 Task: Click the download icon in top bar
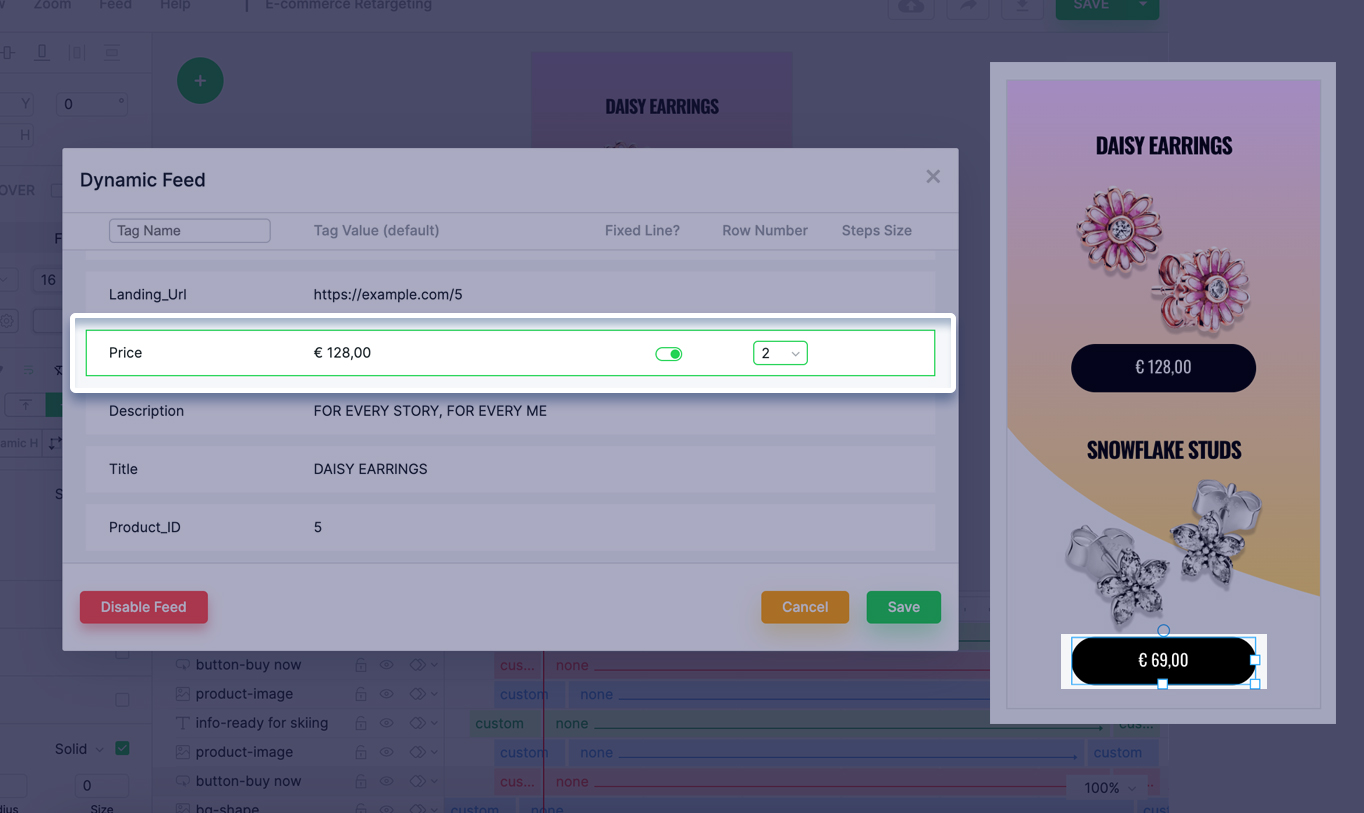tap(1021, 6)
